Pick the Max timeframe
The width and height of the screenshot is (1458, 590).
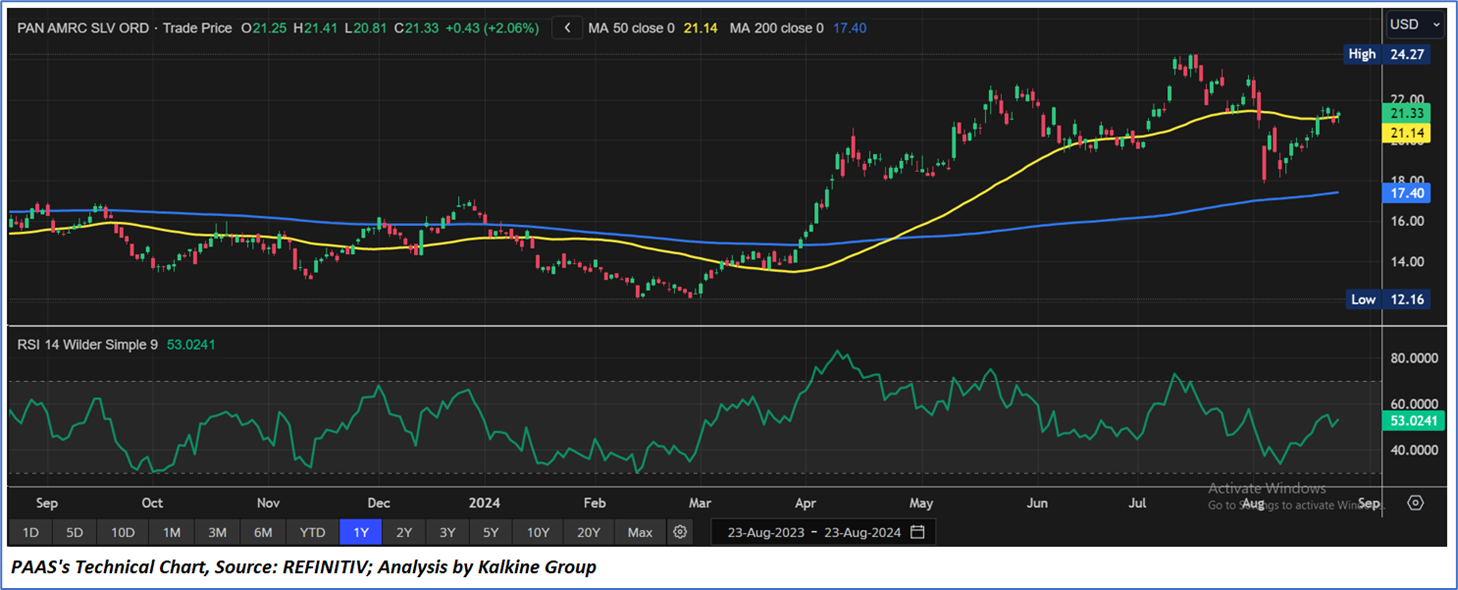click(x=640, y=532)
